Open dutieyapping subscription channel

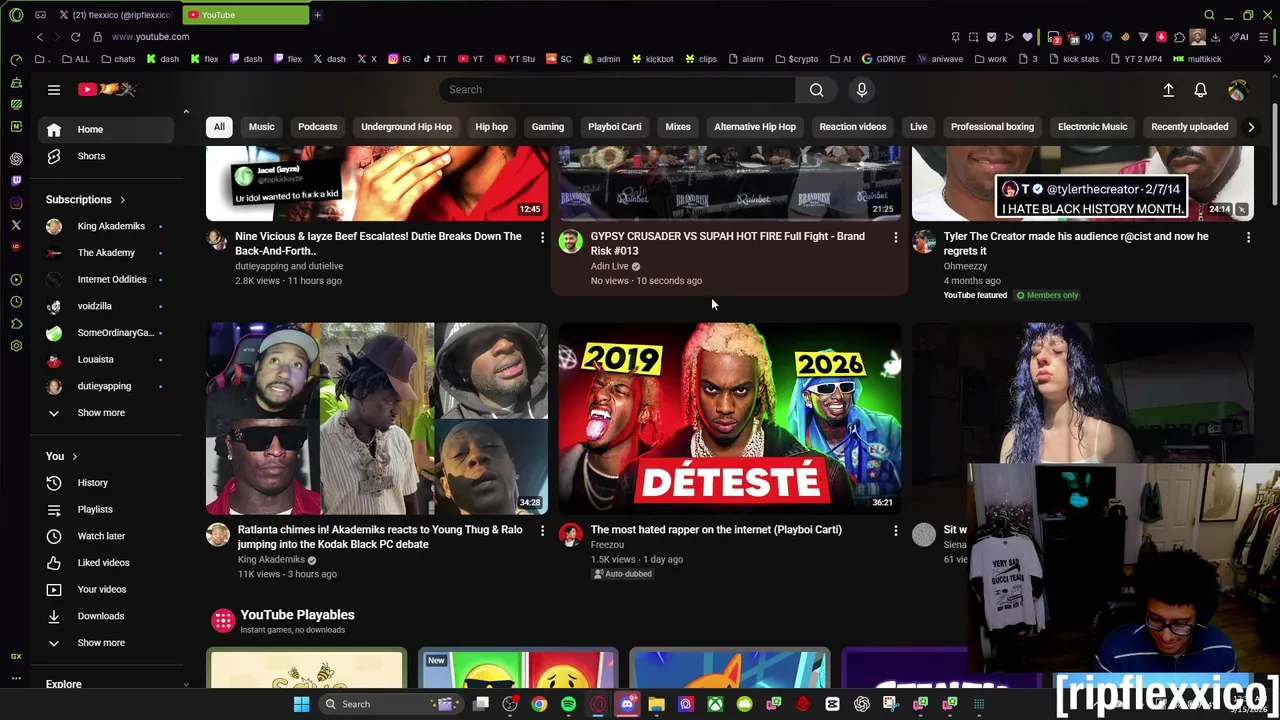click(x=105, y=386)
